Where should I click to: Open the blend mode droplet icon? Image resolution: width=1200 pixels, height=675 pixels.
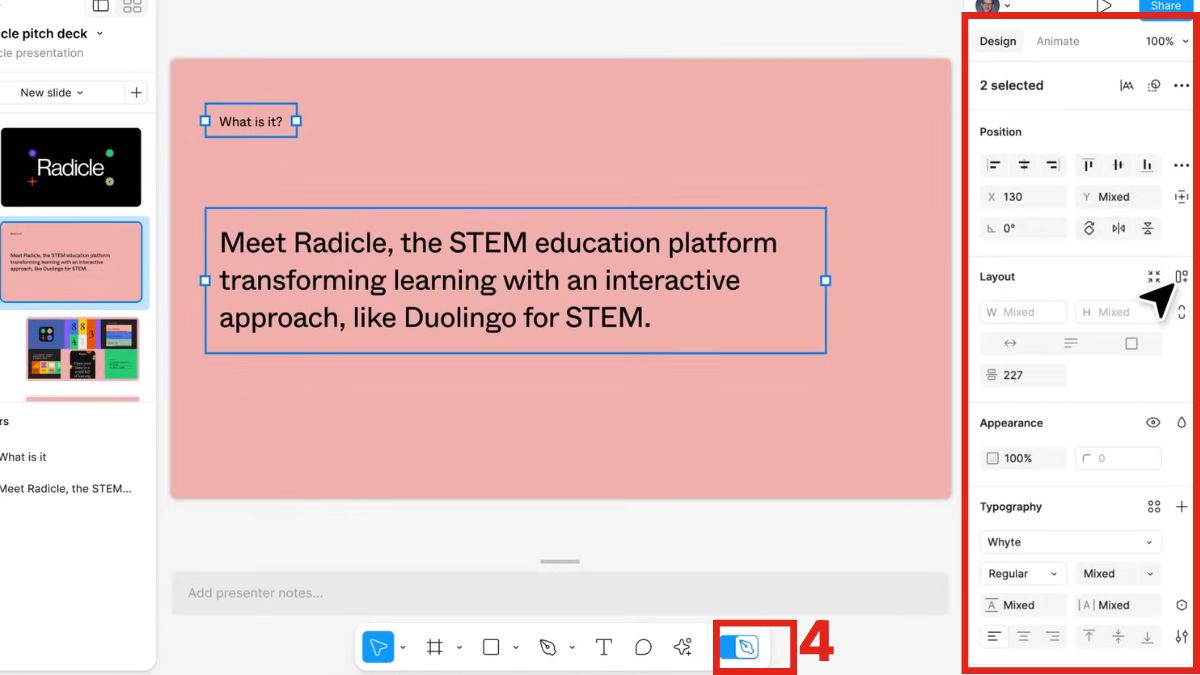click(x=1181, y=423)
